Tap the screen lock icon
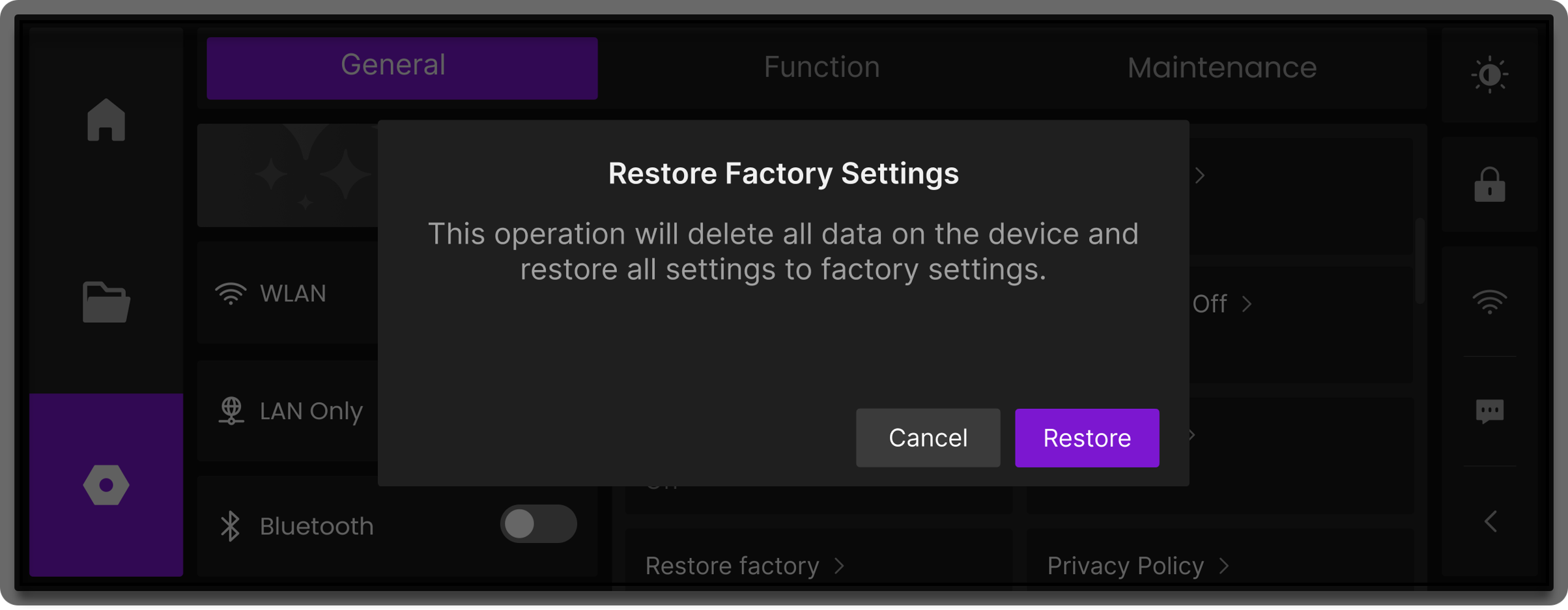Viewport: 1568px width, 610px height. pos(1489,186)
